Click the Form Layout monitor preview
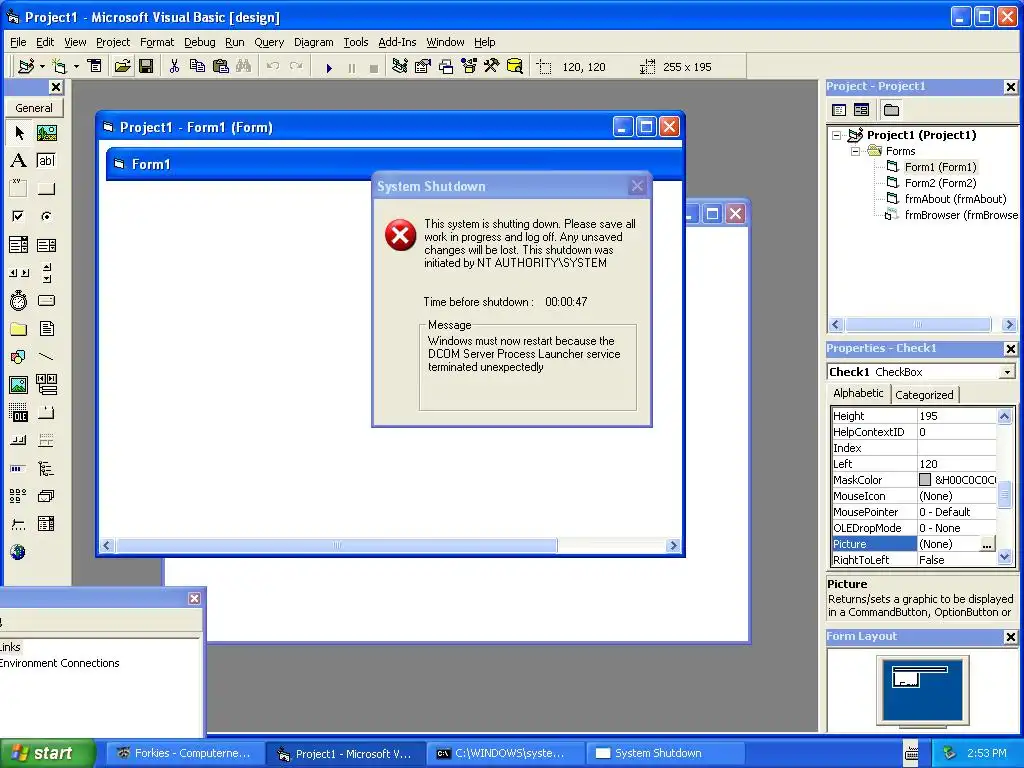 (923, 691)
